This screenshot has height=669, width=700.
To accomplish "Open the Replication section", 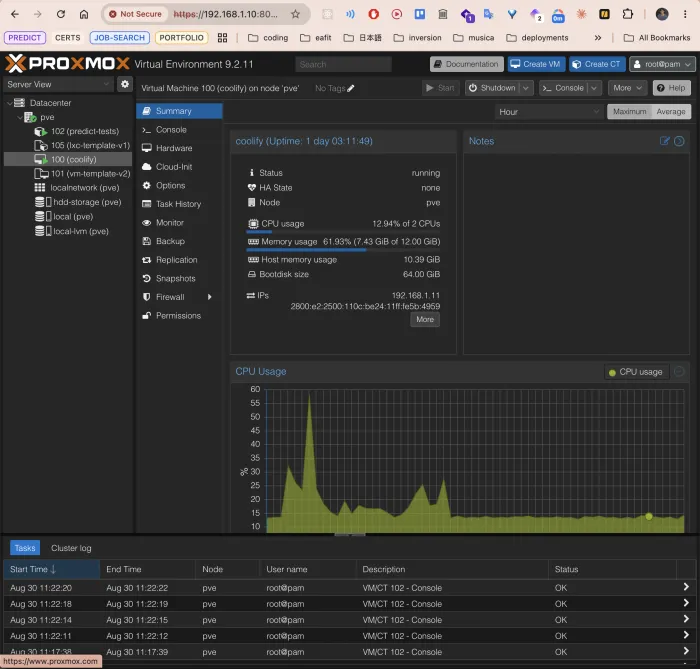I will coord(179,260).
